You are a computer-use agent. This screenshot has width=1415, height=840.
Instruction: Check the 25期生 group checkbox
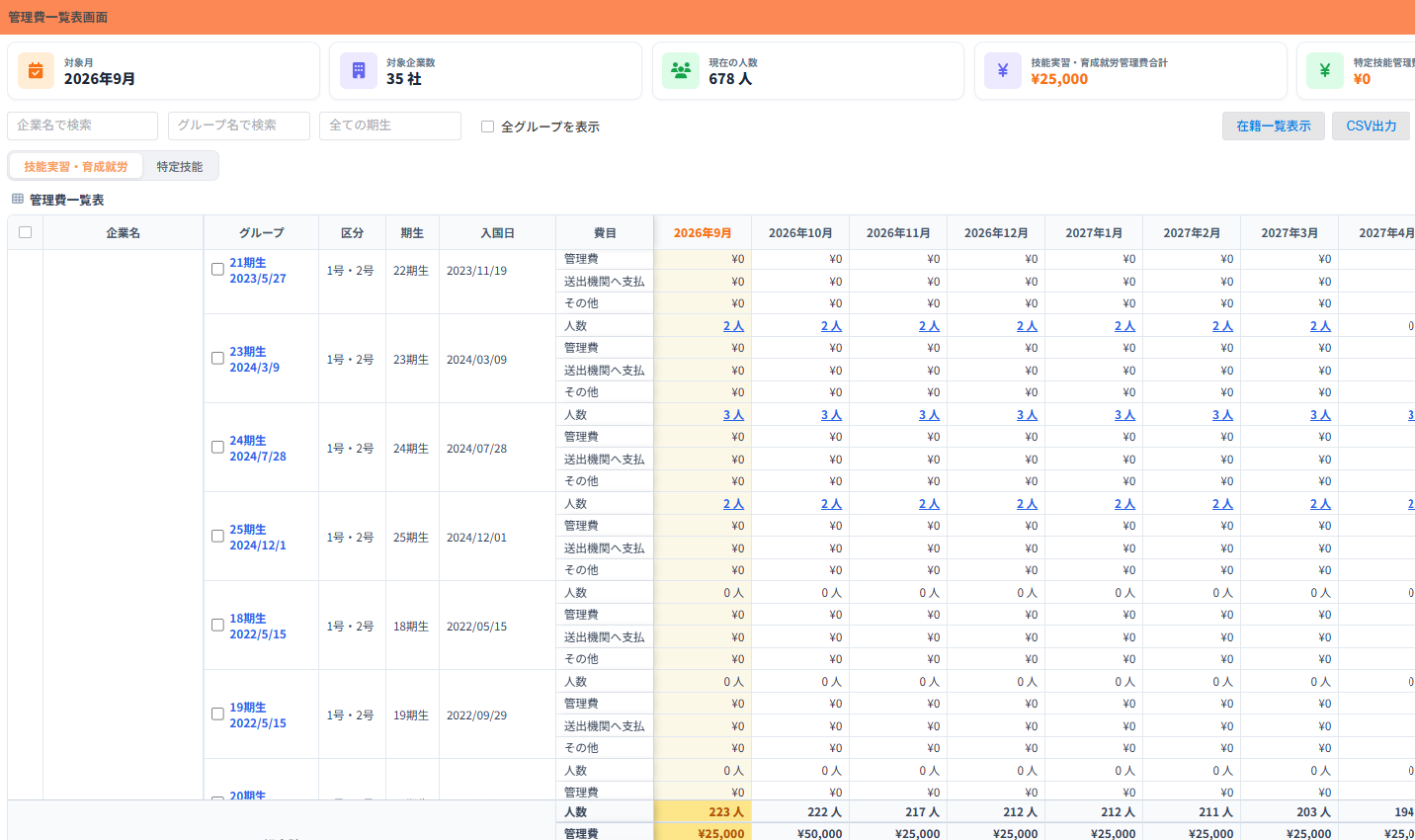[217, 536]
